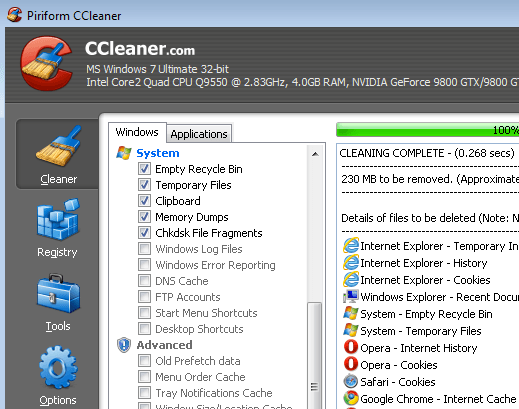The width and height of the screenshot is (519, 409).
Task: Check the Old Prefetch data option
Action: pos(144,361)
